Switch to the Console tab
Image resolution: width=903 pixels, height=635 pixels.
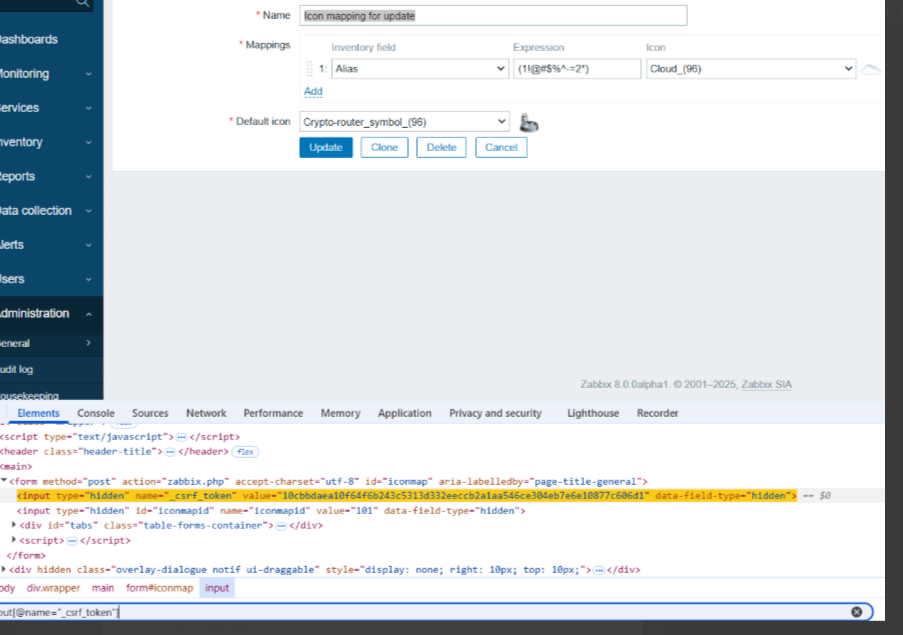(96, 413)
